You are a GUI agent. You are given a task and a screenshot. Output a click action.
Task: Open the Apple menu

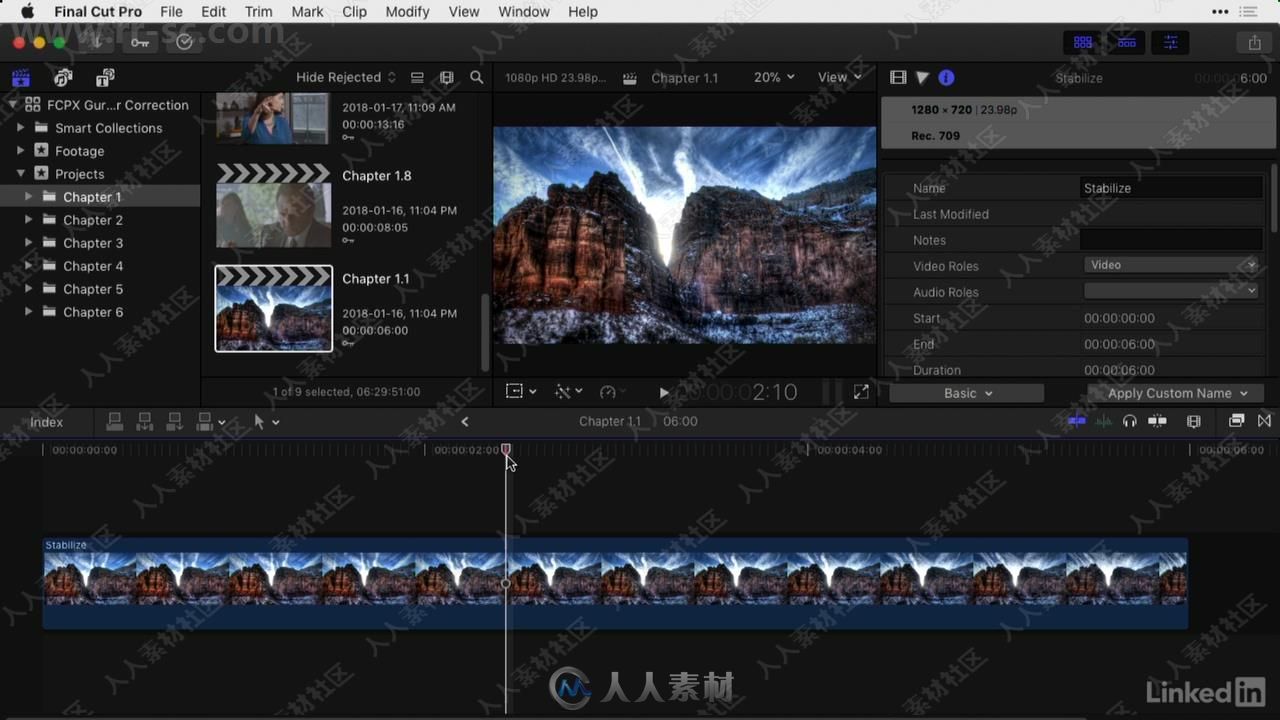click(27, 12)
